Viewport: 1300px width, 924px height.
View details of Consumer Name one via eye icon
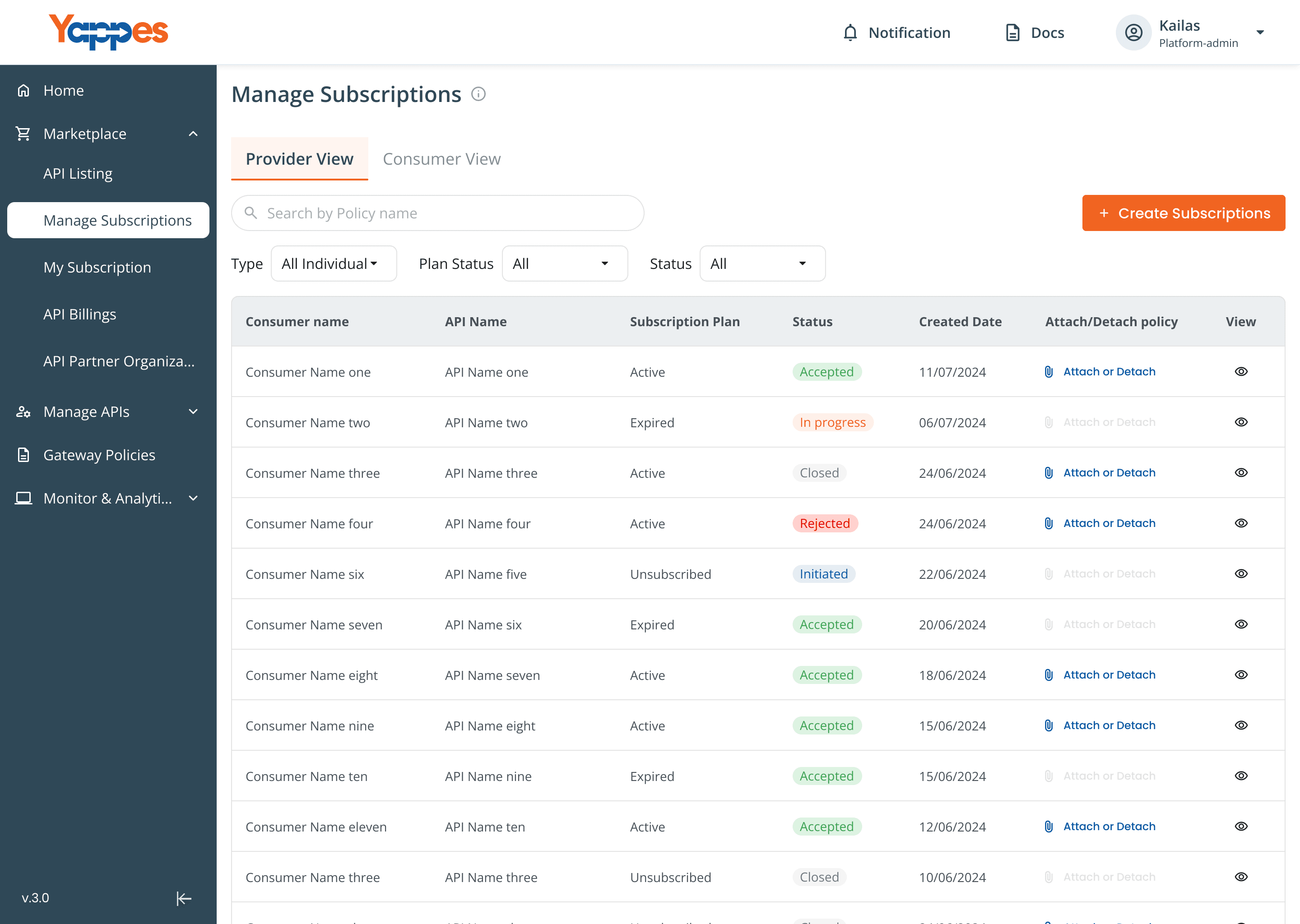[1241, 371]
